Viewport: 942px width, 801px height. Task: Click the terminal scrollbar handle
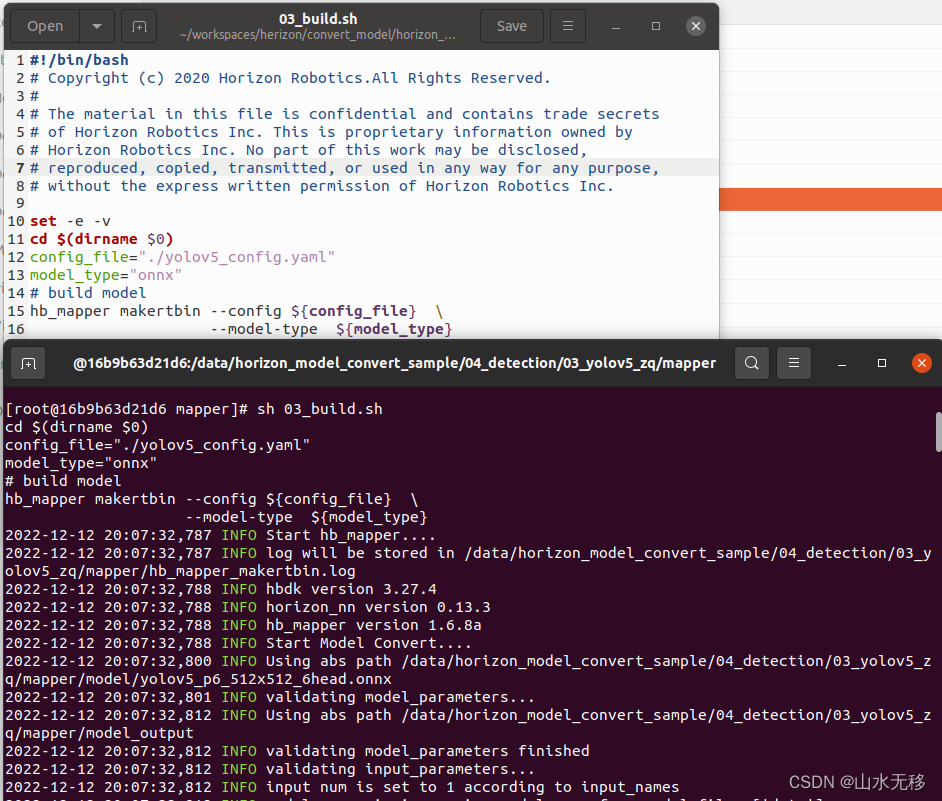pos(938,432)
